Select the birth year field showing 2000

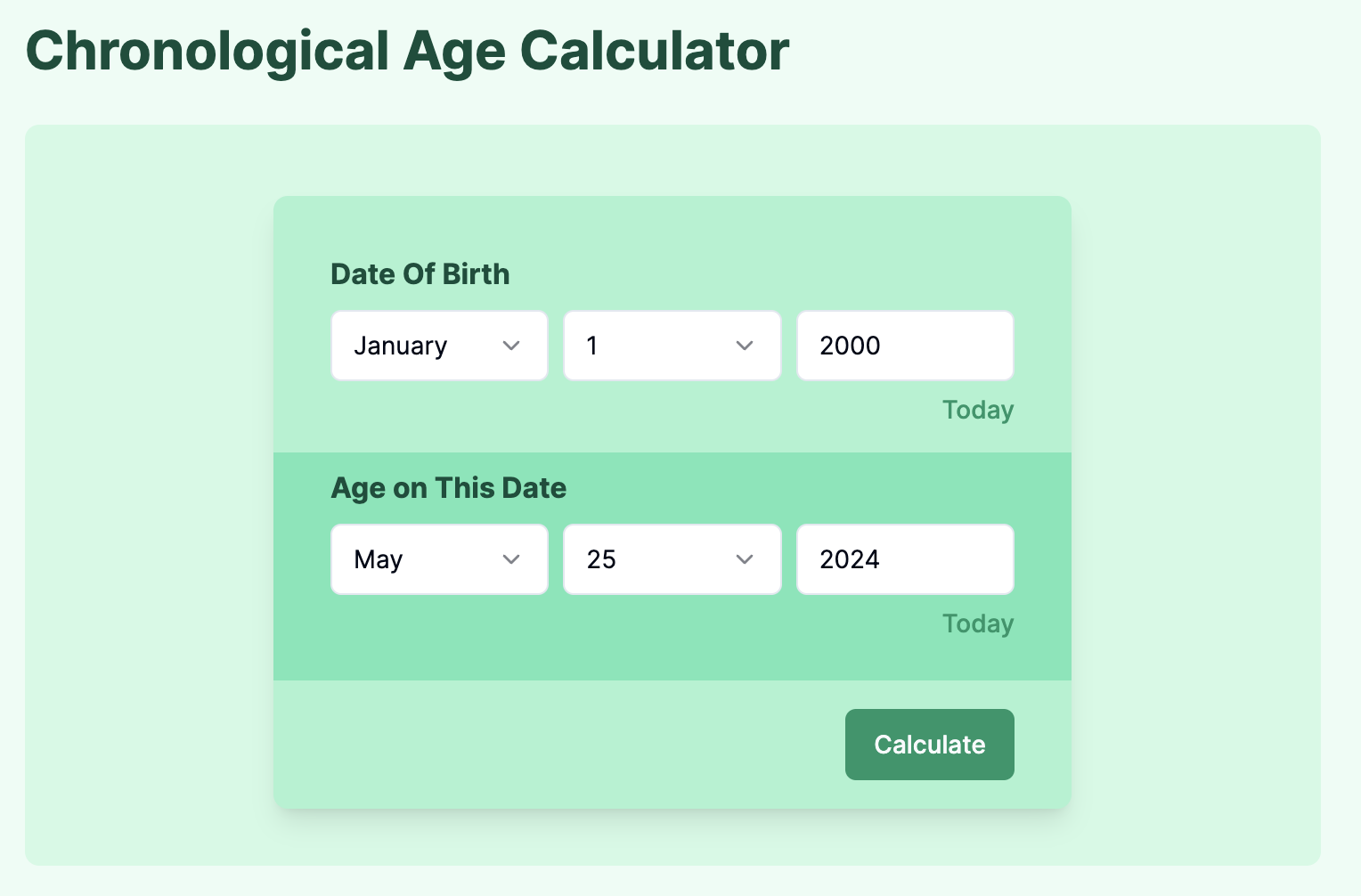(x=904, y=346)
